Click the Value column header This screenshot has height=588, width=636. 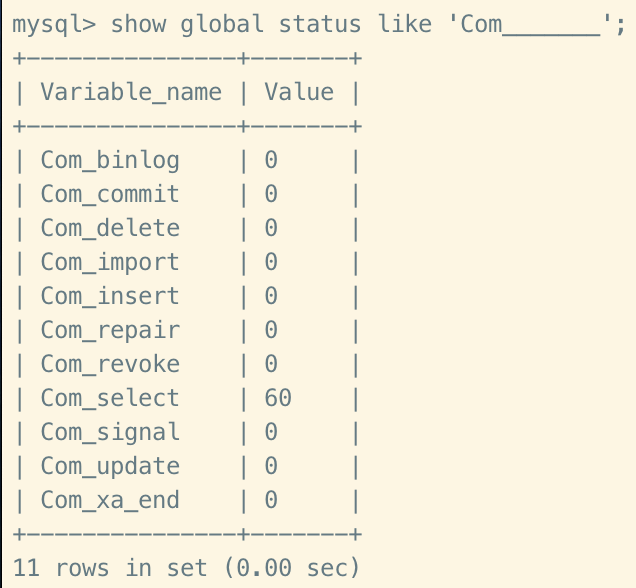click(x=299, y=93)
